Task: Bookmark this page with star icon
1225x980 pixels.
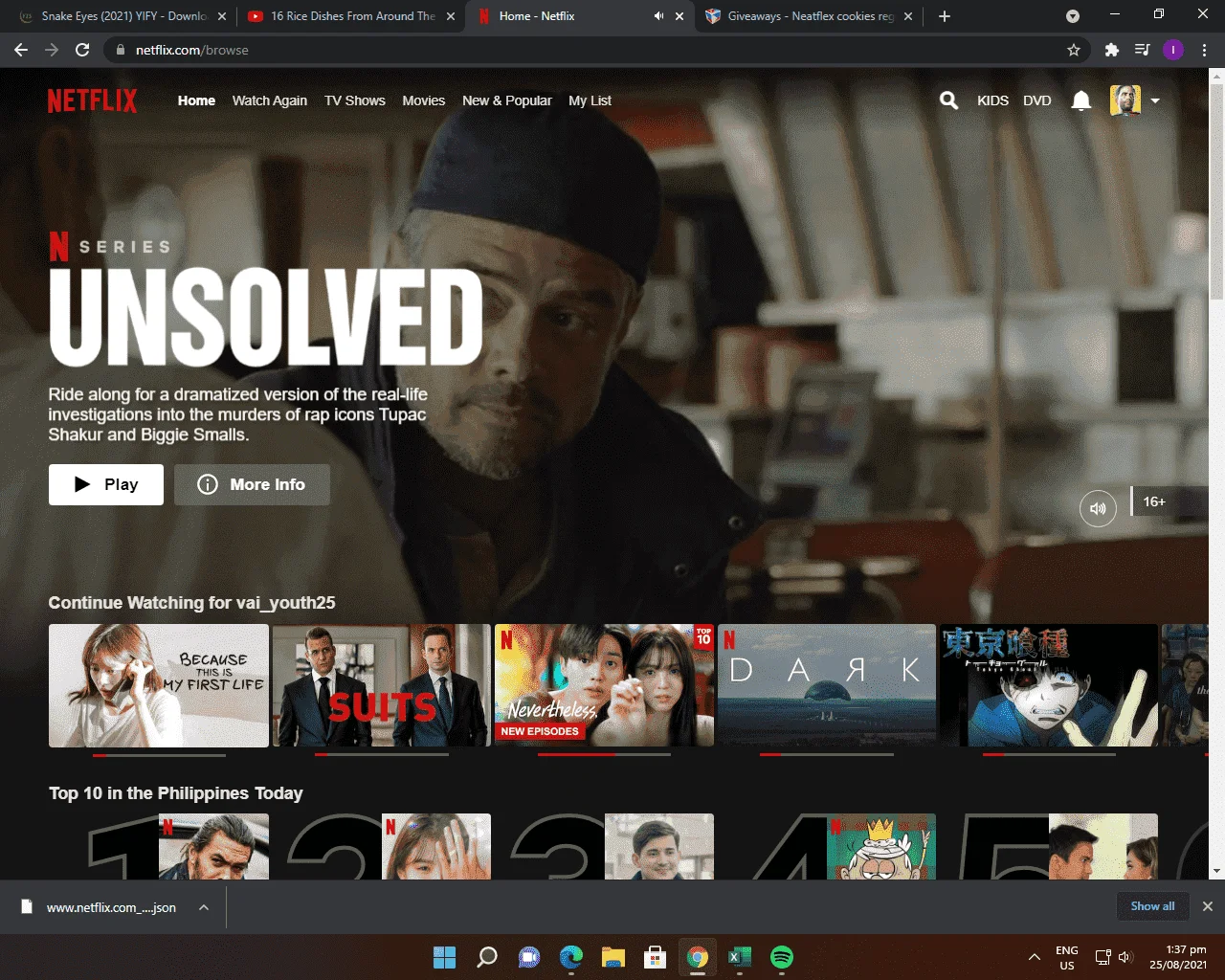Action: click(x=1074, y=50)
